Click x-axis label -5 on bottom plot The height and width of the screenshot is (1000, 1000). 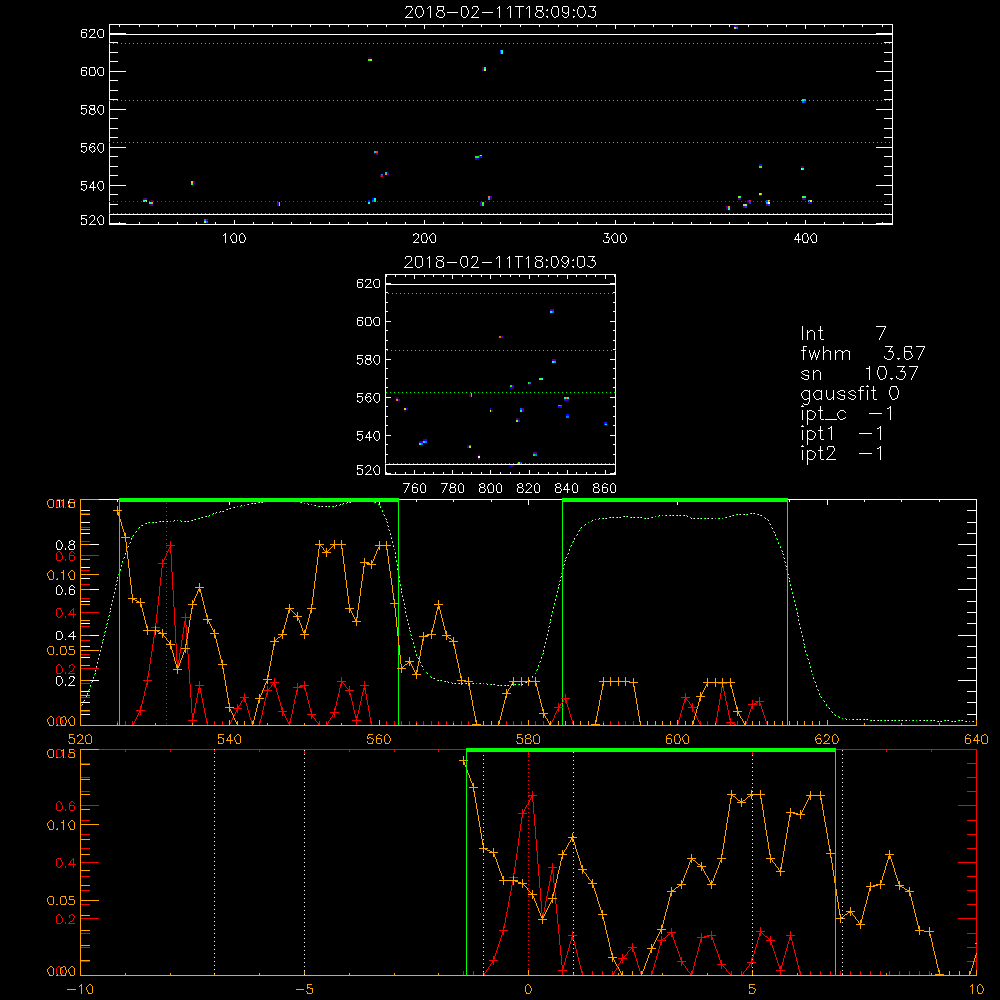tap(304, 989)
